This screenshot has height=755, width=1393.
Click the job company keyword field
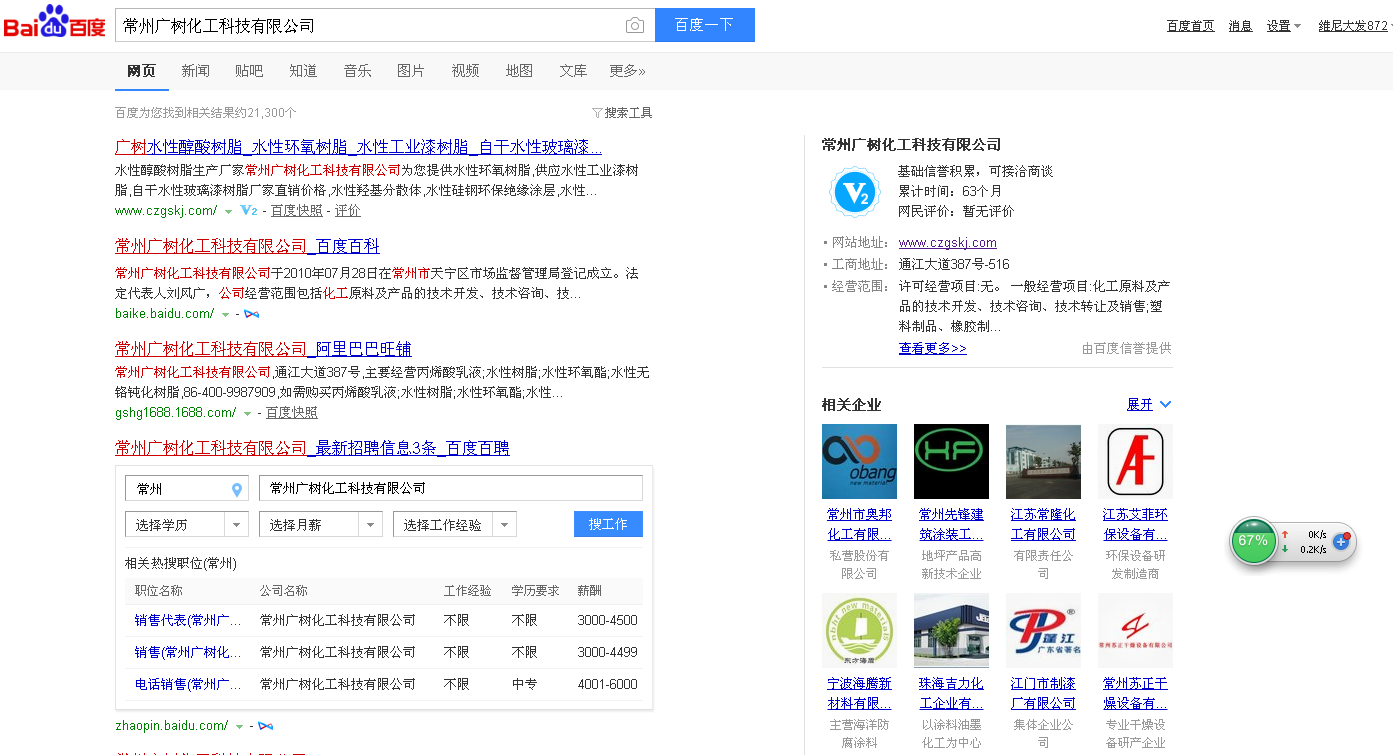coord(451,488)
